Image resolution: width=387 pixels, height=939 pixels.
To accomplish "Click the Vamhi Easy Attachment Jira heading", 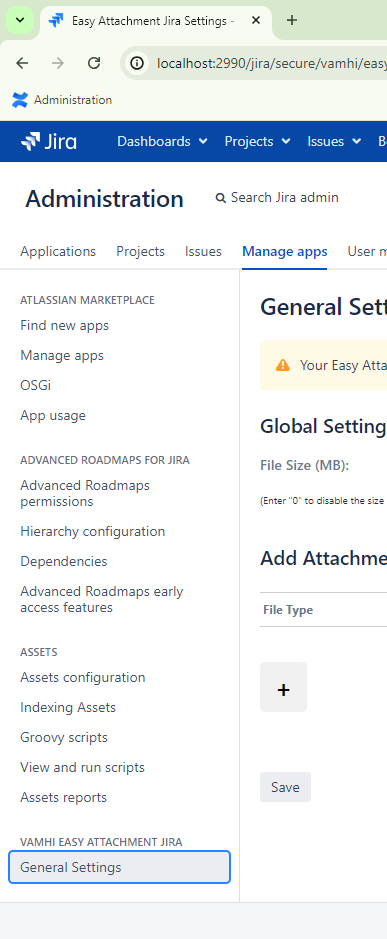I will coord(101,842).
